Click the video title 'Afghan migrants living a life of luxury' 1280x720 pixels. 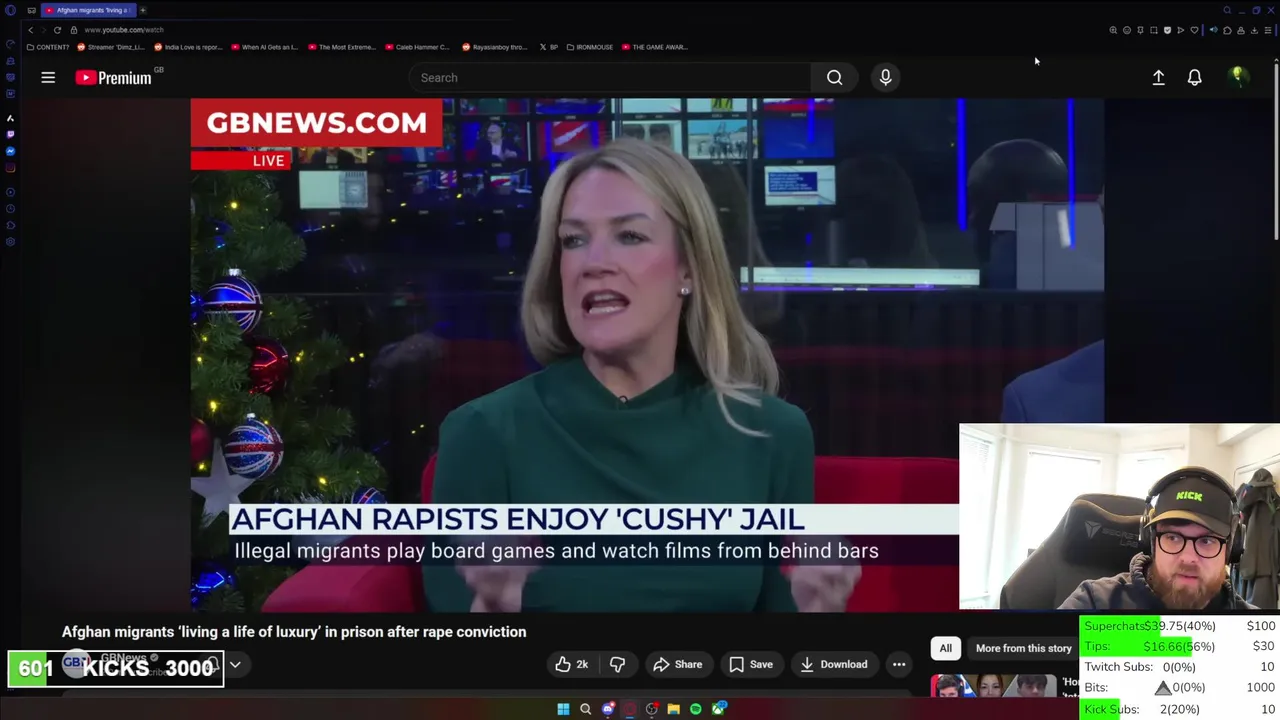[x=294, y=632]
